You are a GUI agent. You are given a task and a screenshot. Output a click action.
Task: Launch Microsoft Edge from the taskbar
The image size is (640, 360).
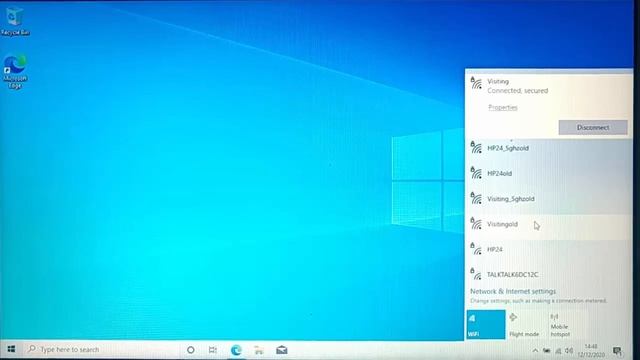pos(236,350)
